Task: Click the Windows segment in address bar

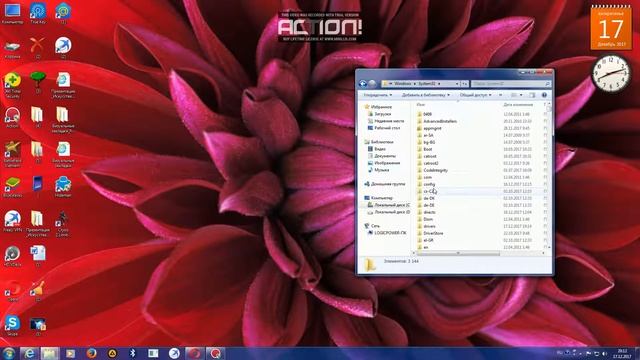Action: (402, 84)
